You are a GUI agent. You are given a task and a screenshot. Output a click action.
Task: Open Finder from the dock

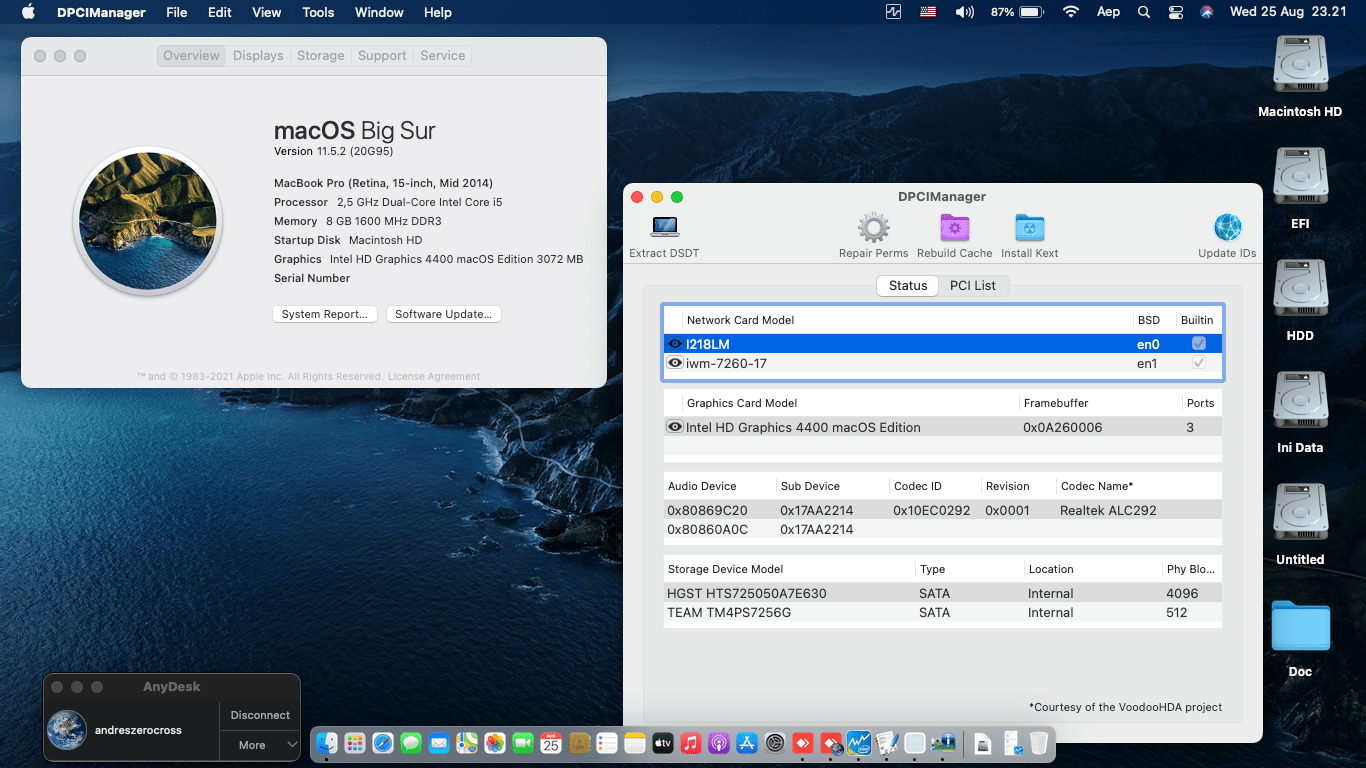[x=327, y=743]
